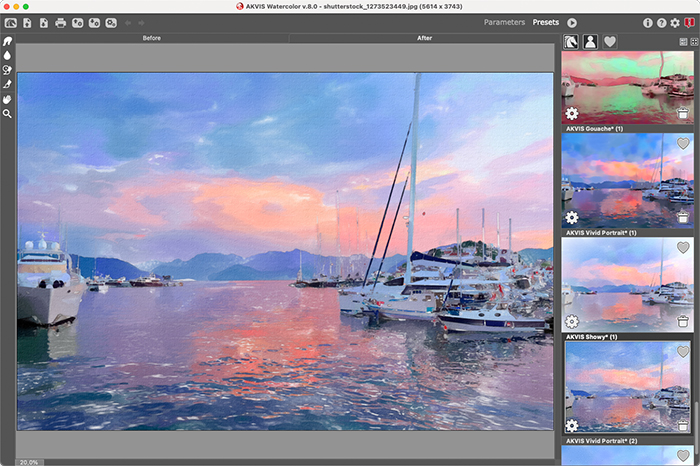Activate the Hand pan tool
The height and width of the screenshot is (466, 700).
[x=8, y=100]
